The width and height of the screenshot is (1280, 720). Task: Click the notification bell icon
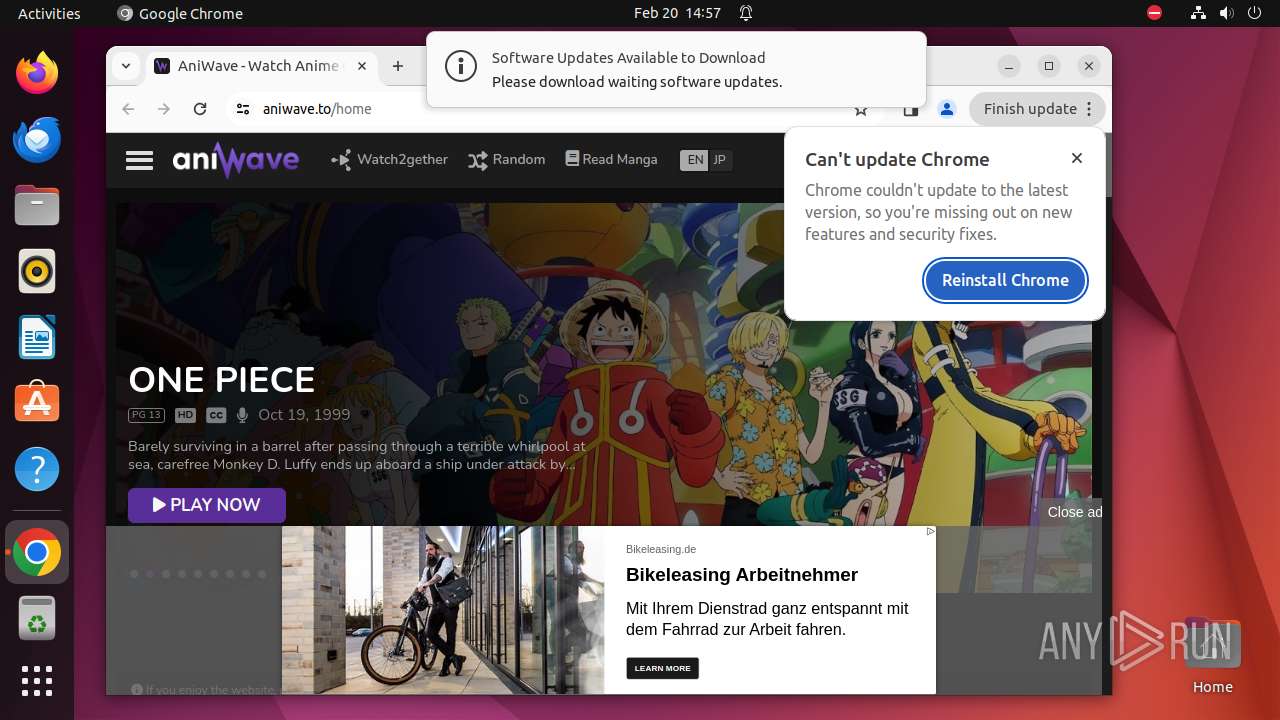(x=746, y=13)
